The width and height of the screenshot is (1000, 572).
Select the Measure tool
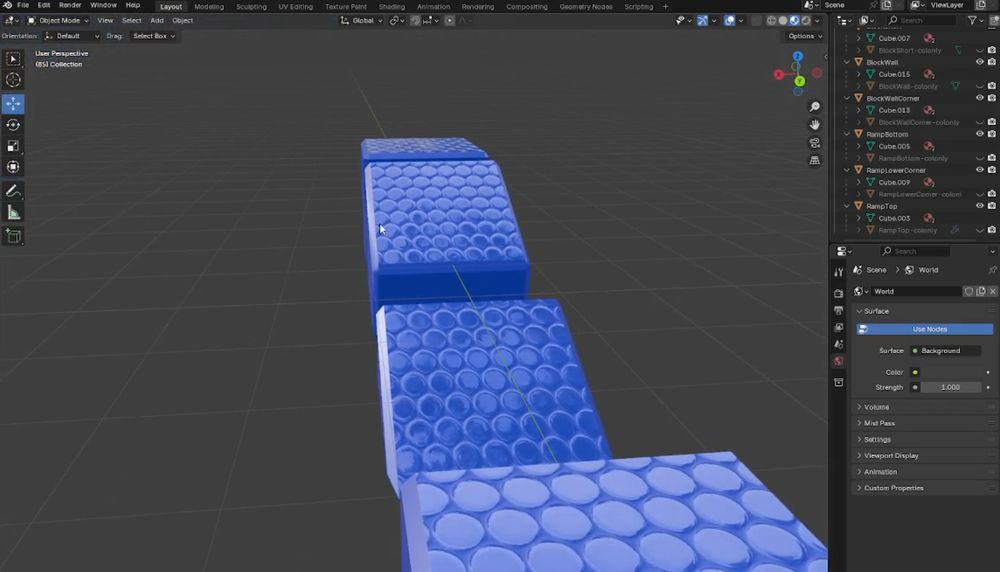(13, 213)
